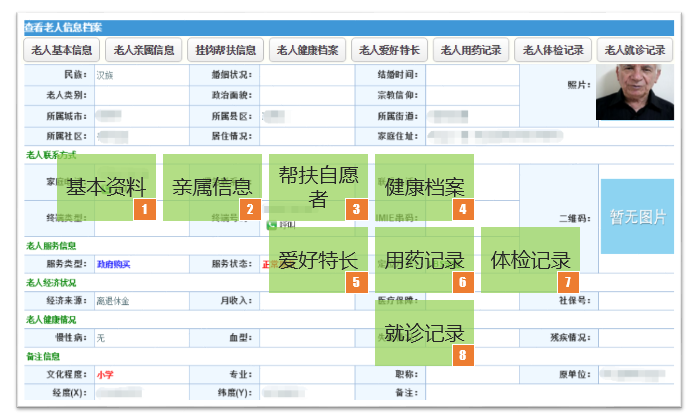Show the 老人就诊记录 tab

[635, 50]
